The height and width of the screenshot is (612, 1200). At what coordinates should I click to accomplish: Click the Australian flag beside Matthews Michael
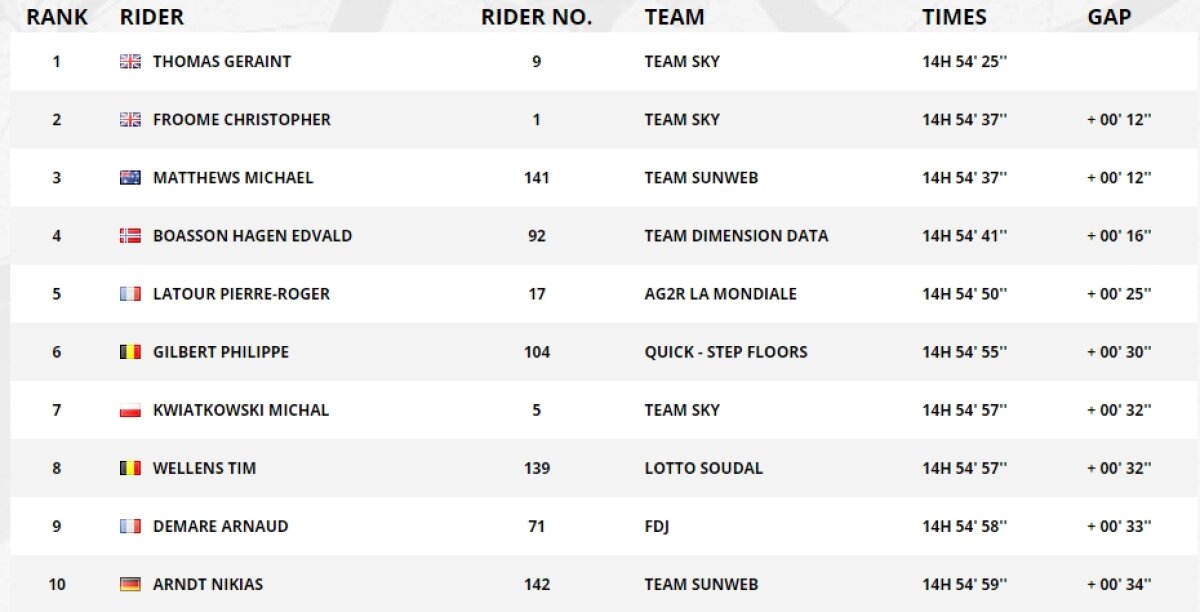pyautogui.click(x=130, y=178)
